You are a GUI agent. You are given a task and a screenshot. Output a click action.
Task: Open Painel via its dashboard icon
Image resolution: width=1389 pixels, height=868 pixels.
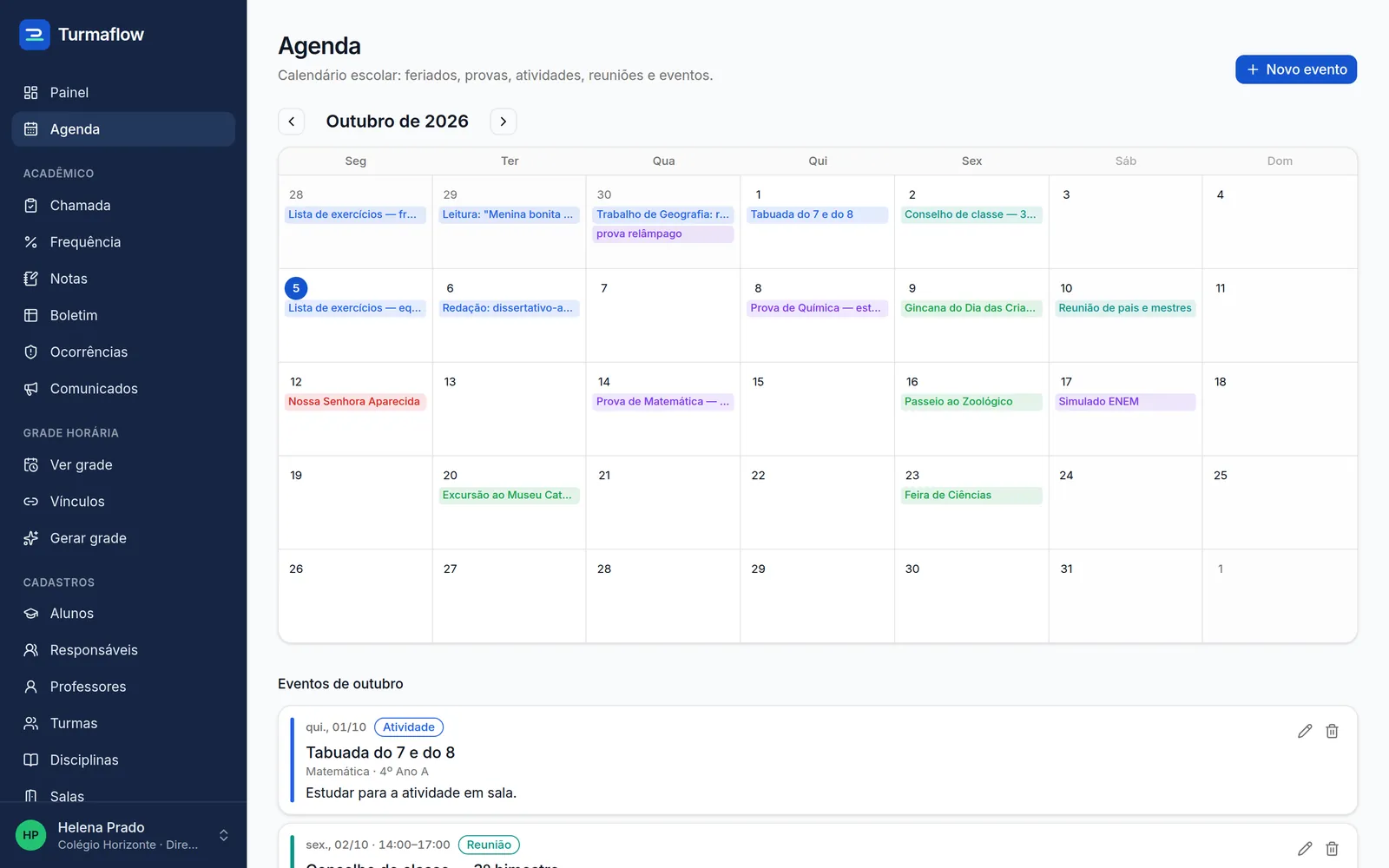point(31,93)
